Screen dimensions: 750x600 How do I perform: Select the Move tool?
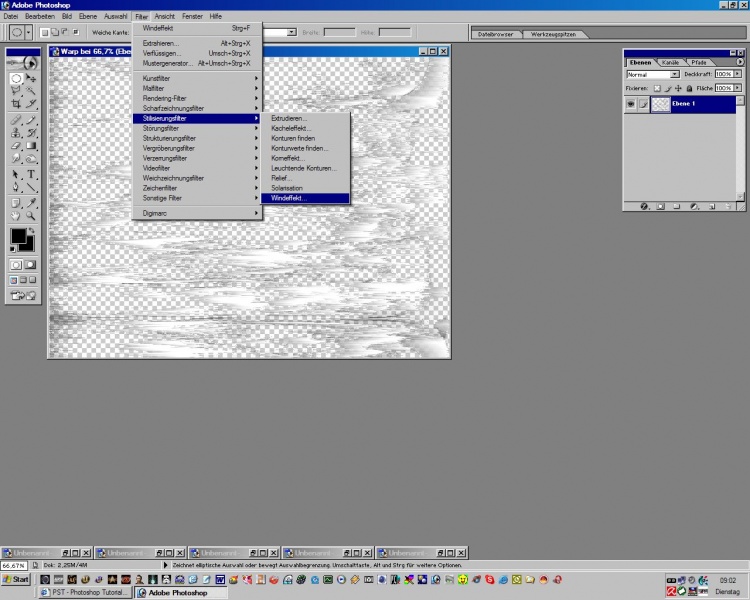(x=31, y=78)
